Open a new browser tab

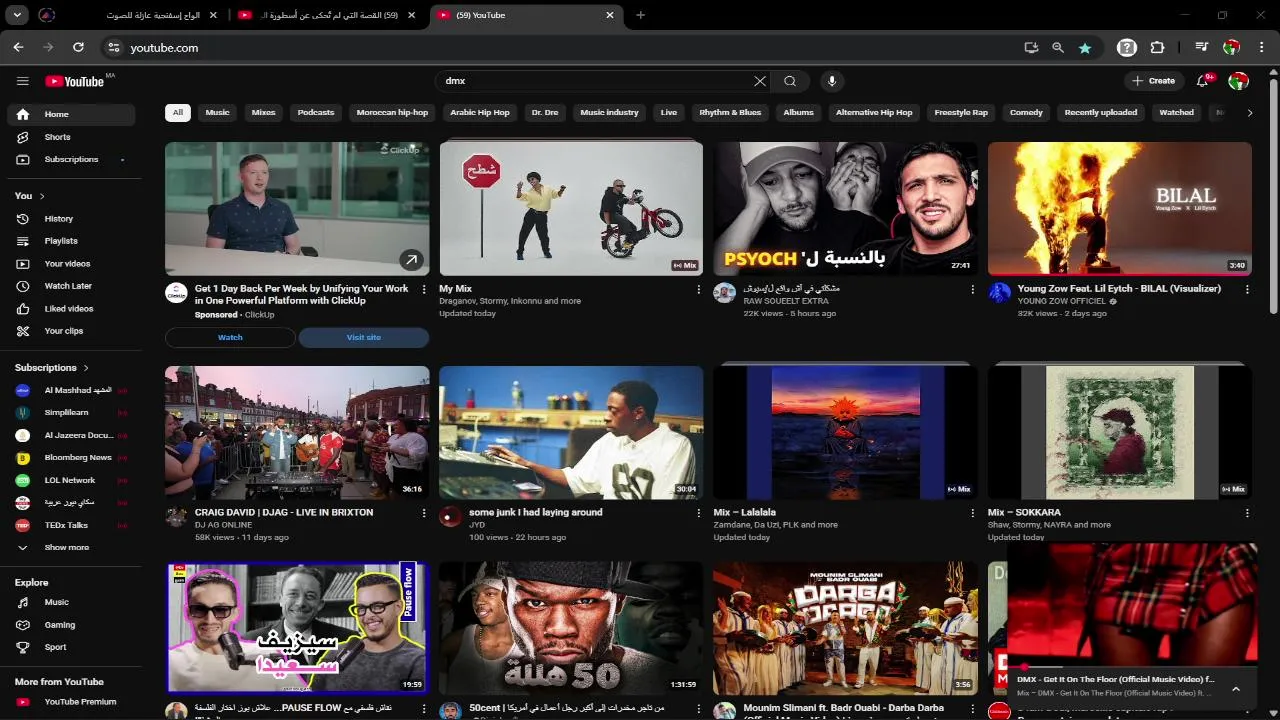click(x=640, y=15)
